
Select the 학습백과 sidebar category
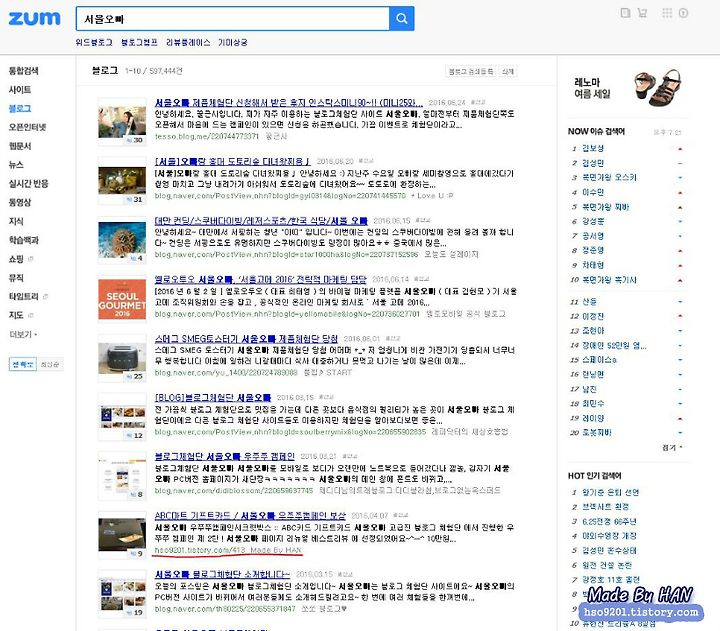coord(23,240)
